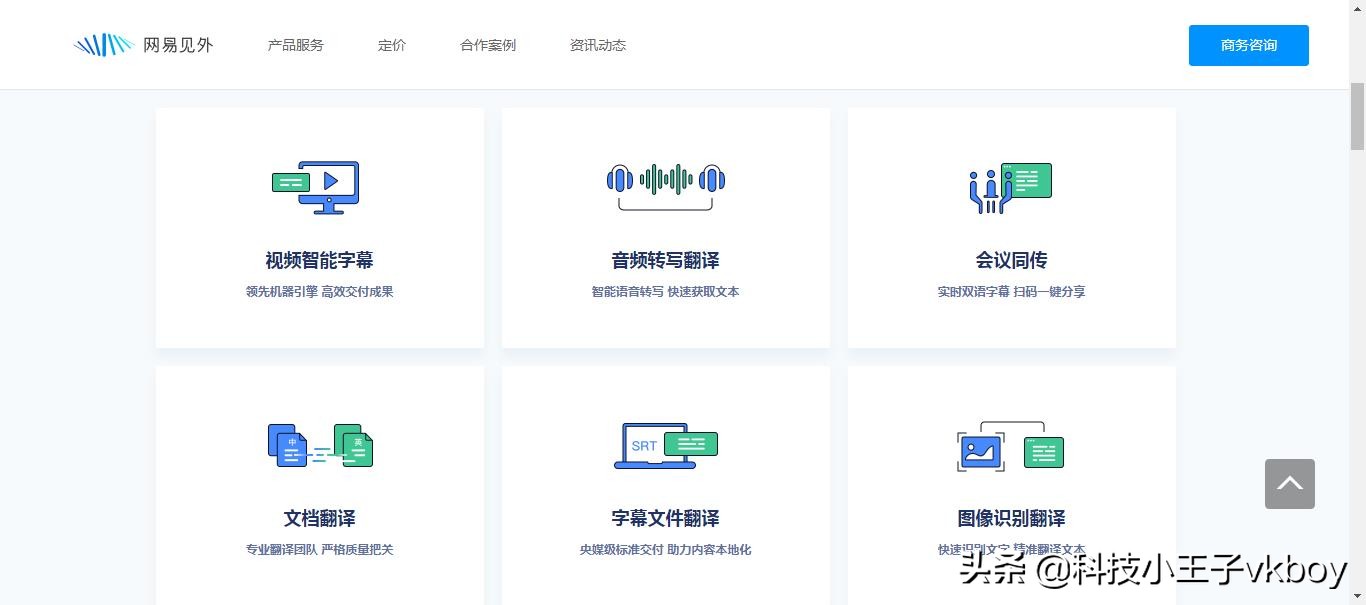This screenshot has width=1366, height=605.
Task: Select the 文档翻译 document translation icon
Action: [320, 445]
